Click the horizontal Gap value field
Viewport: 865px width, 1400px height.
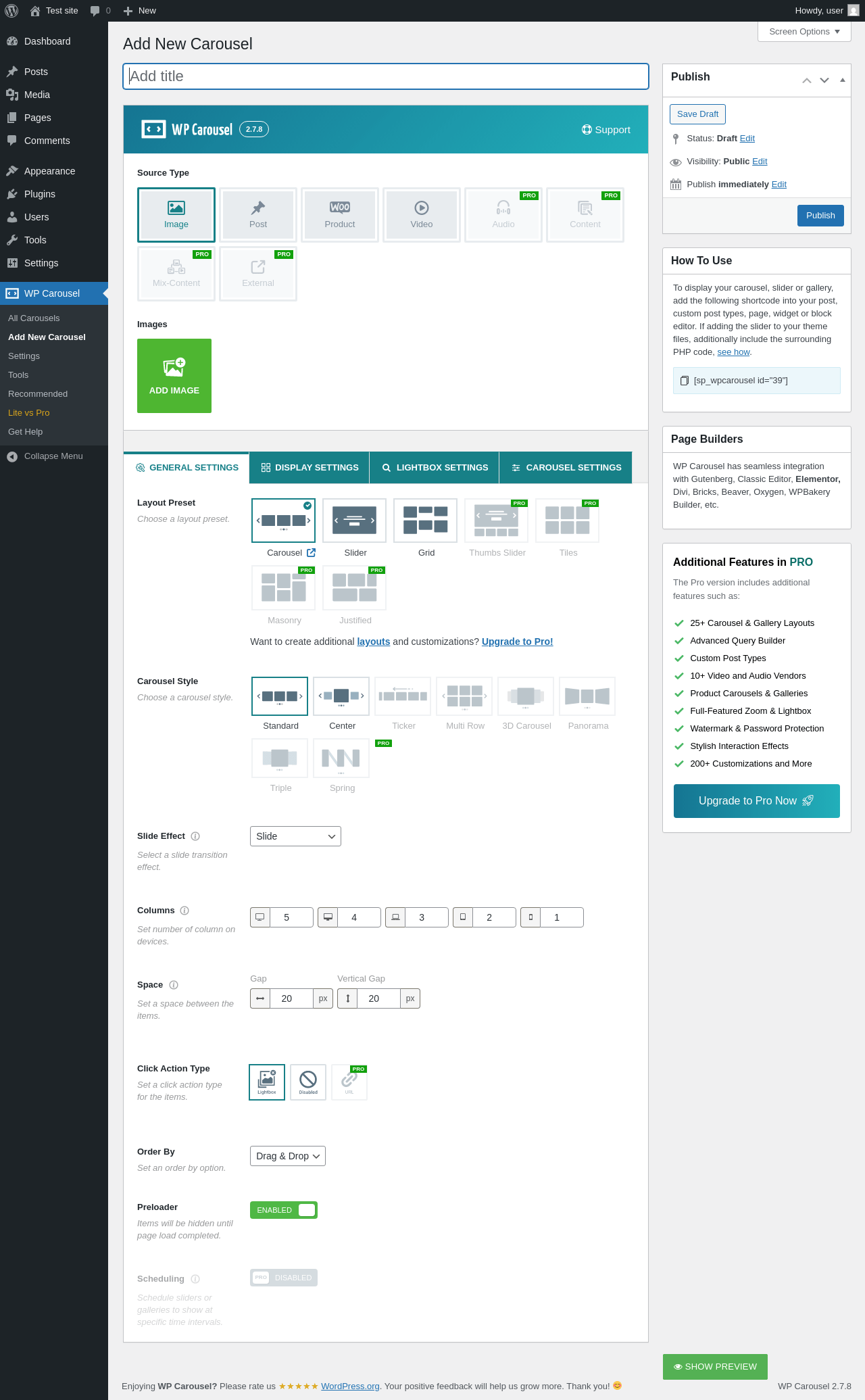(291, 998)
